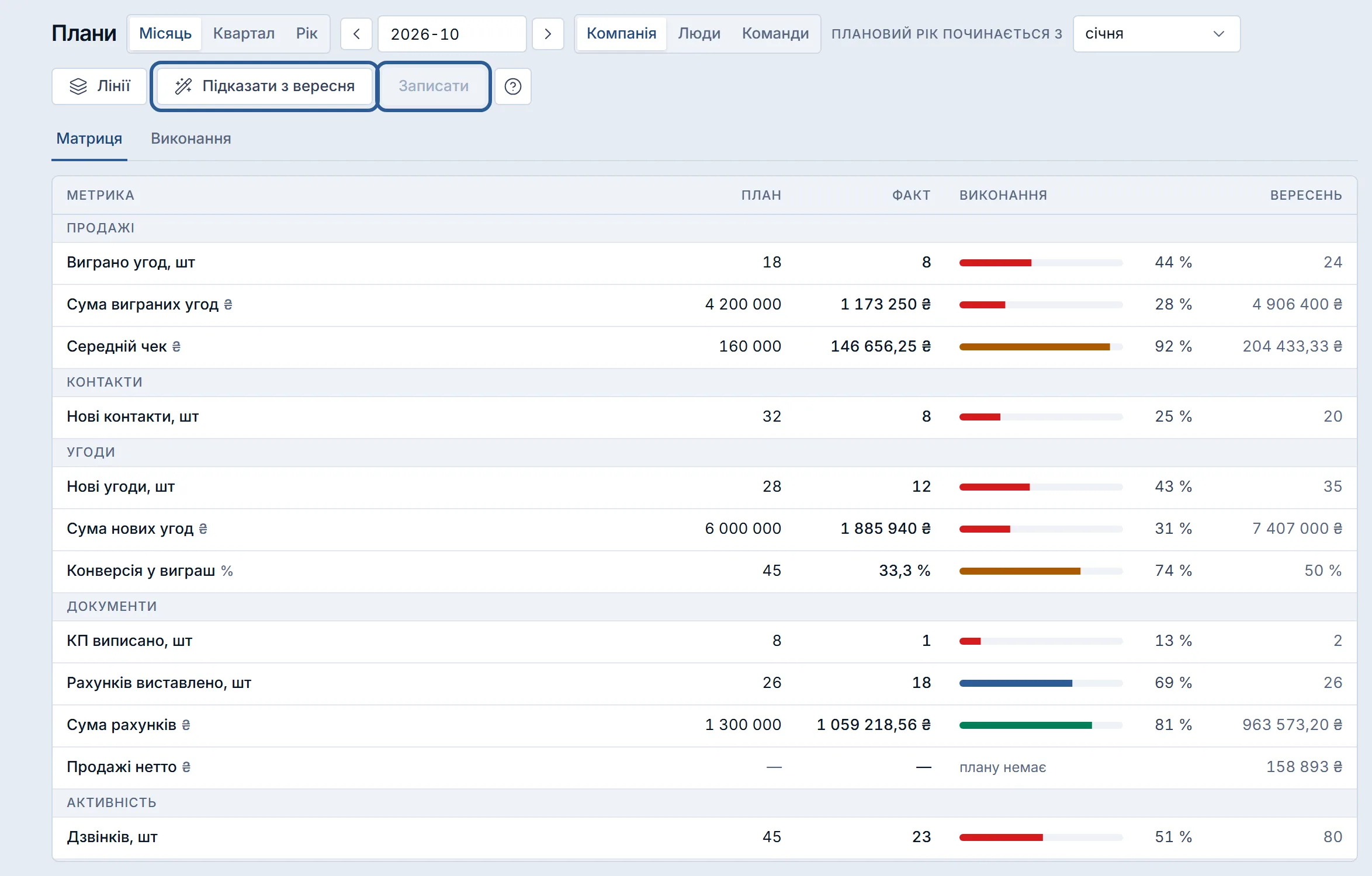This screenshot has width=1372, height=876.
Task: Advance to next month with right chevron
Action: (x=548, y=34)
